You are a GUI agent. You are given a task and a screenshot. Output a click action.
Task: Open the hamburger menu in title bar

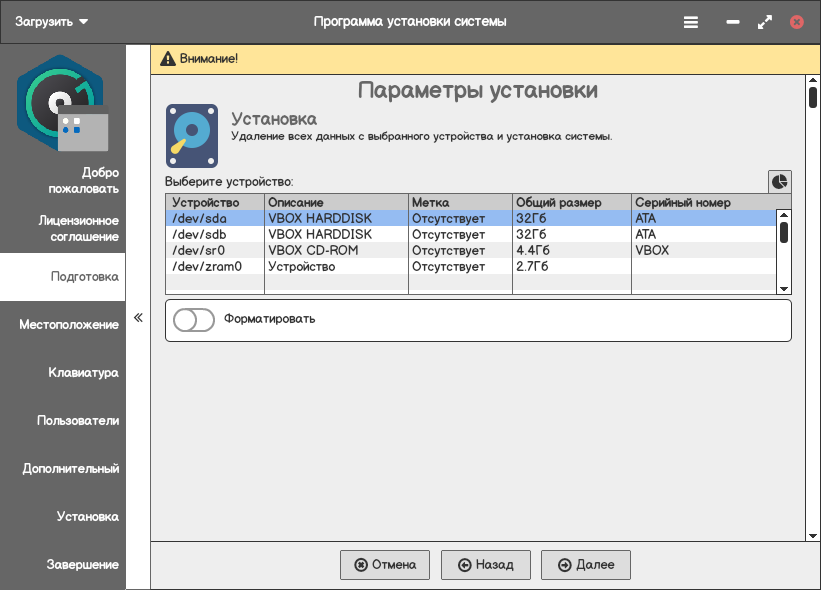691,22
